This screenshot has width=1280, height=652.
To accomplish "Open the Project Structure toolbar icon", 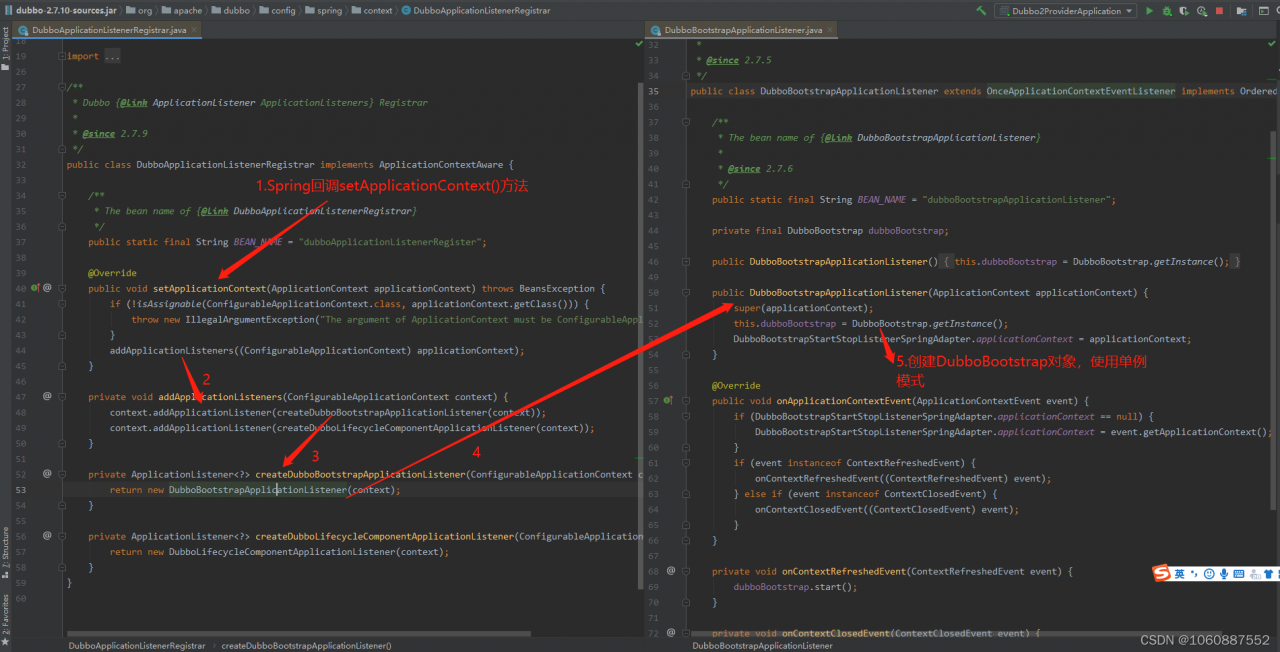I will tap(1241, 11).
